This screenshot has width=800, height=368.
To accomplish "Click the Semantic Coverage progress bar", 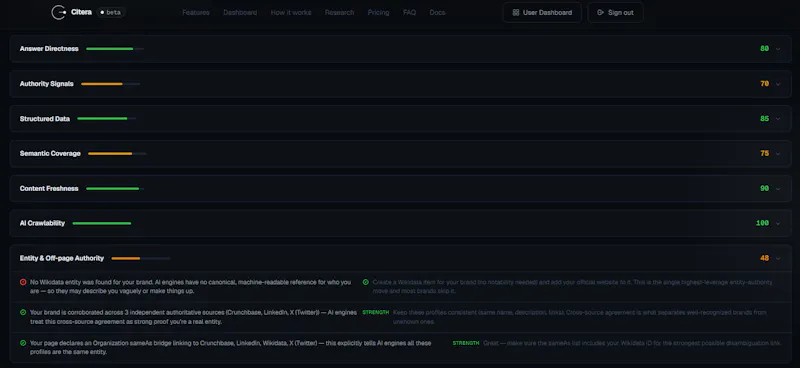I will (117, 154).
